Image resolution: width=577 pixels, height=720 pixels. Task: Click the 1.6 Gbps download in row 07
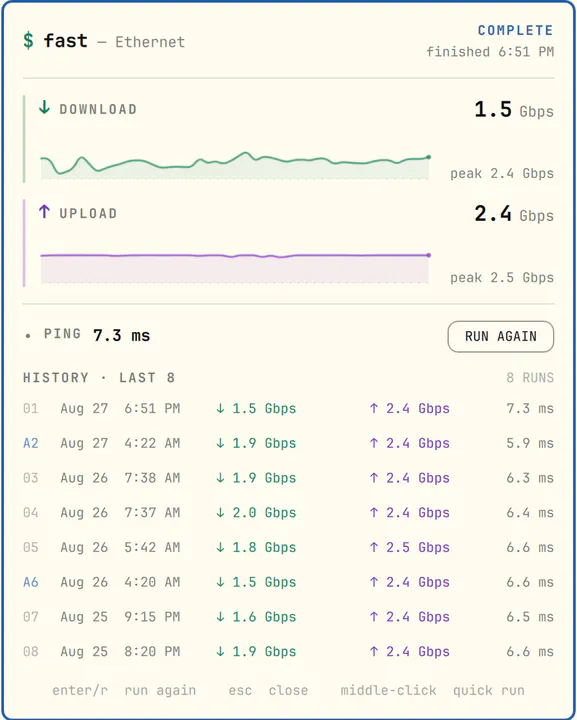[256, 617]
